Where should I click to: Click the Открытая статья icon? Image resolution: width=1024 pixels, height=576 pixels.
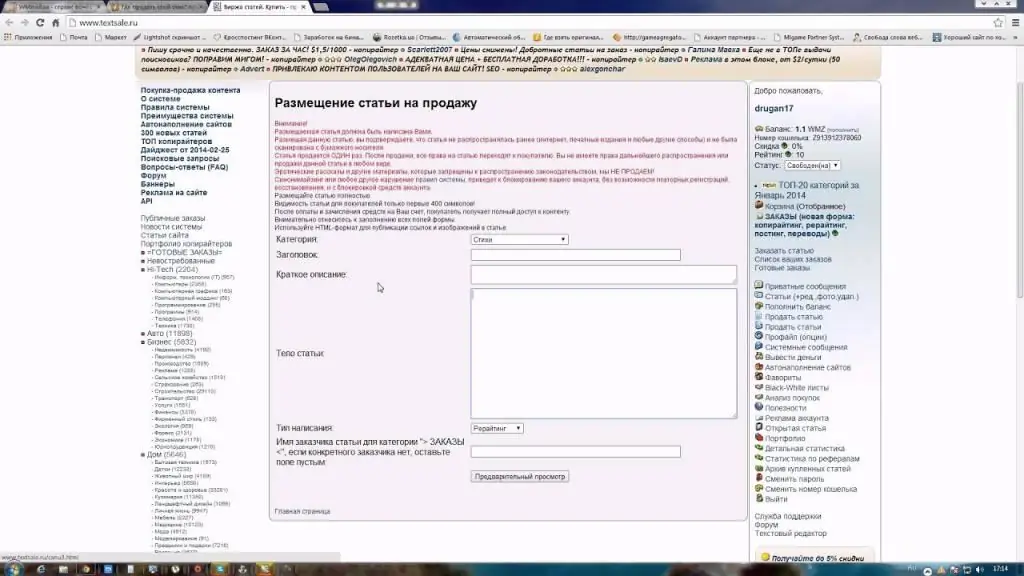coord(759,427)
